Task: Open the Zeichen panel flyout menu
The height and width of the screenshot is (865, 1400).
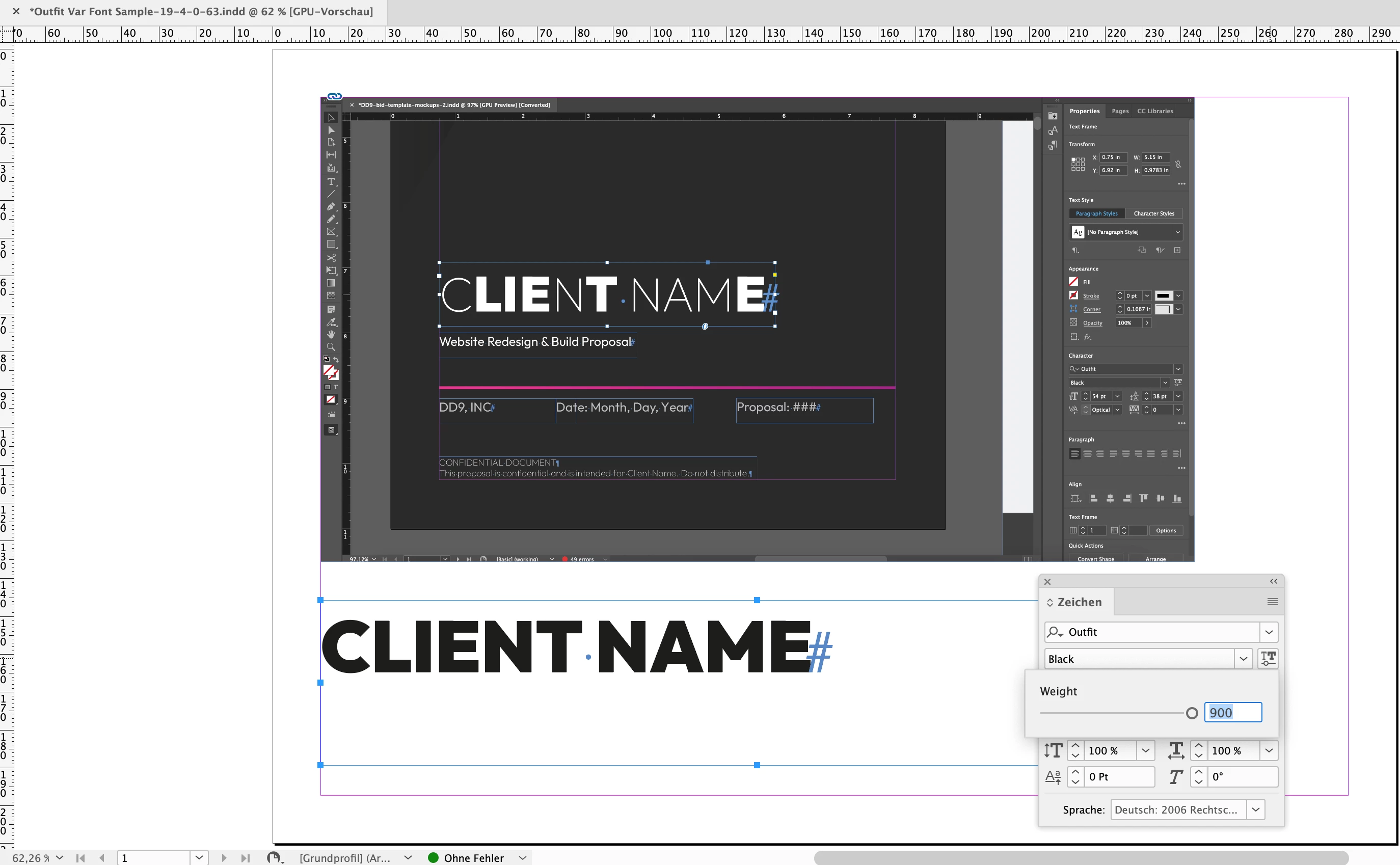Action: click(x=1272, y=602)
